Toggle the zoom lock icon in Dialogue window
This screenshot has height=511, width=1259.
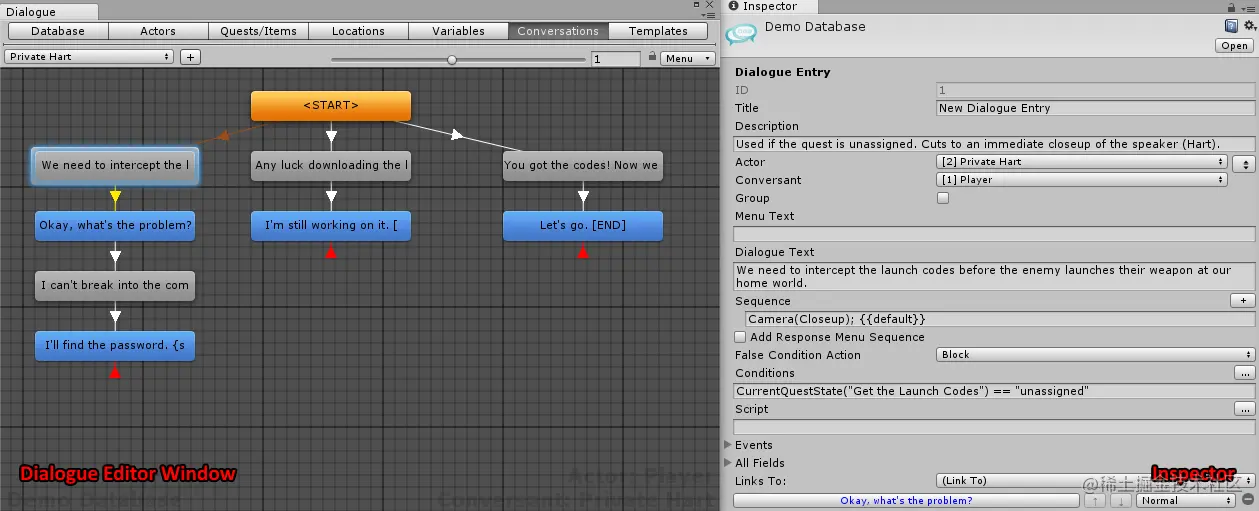(x=652, y=57)
